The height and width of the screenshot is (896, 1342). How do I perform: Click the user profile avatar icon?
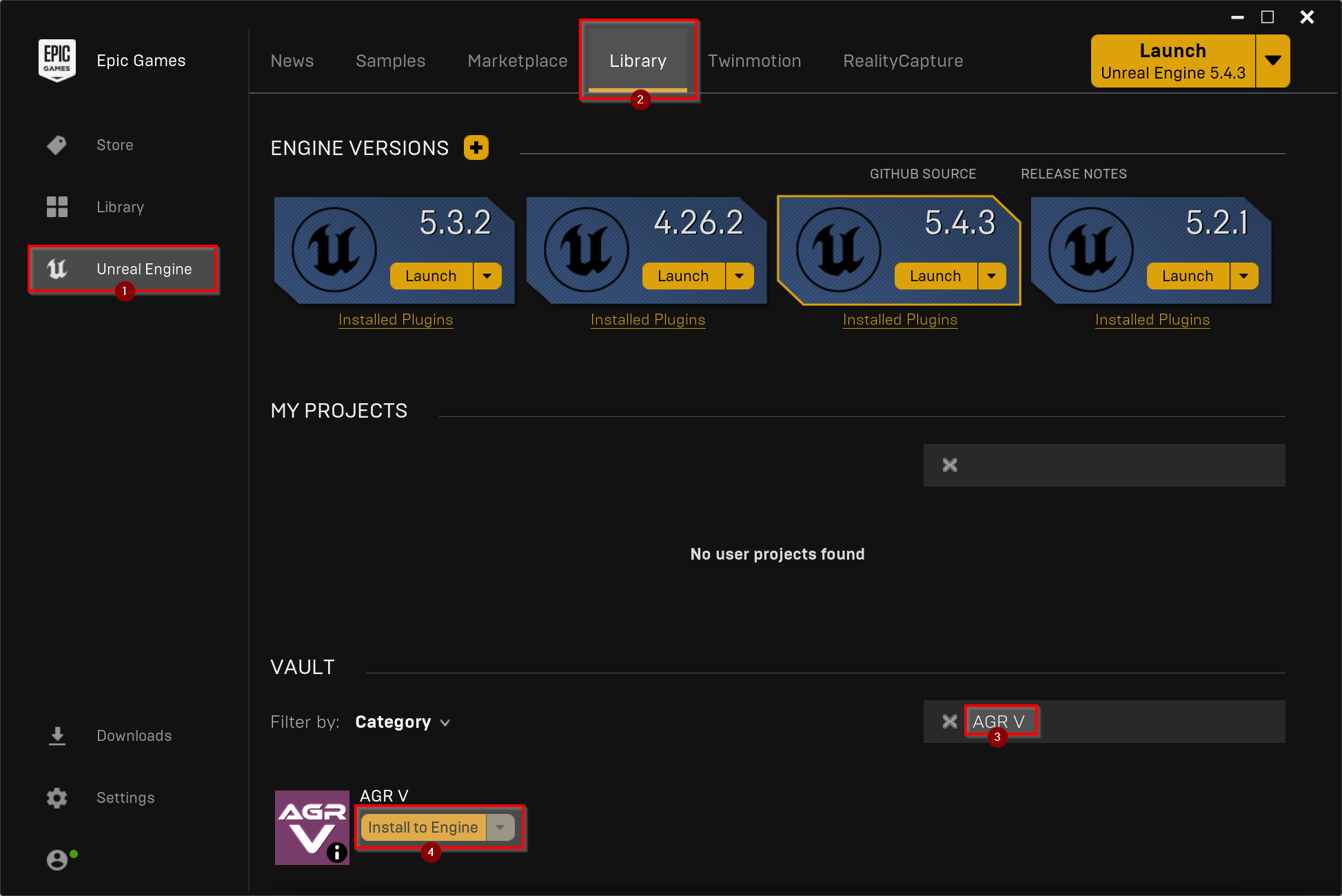[x=57, y=859]
